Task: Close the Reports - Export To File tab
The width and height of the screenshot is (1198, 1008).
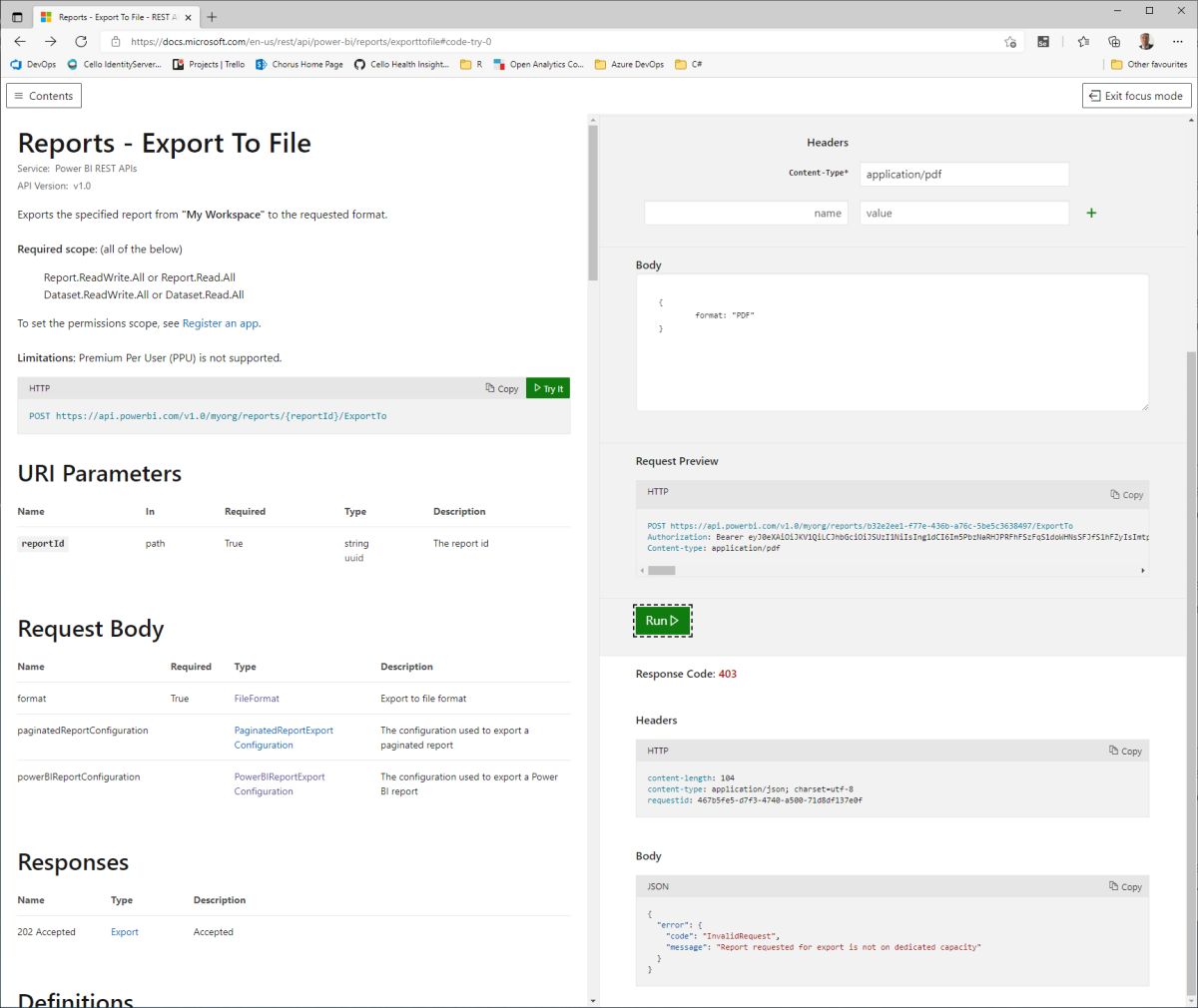Action: tap(188, 17)
